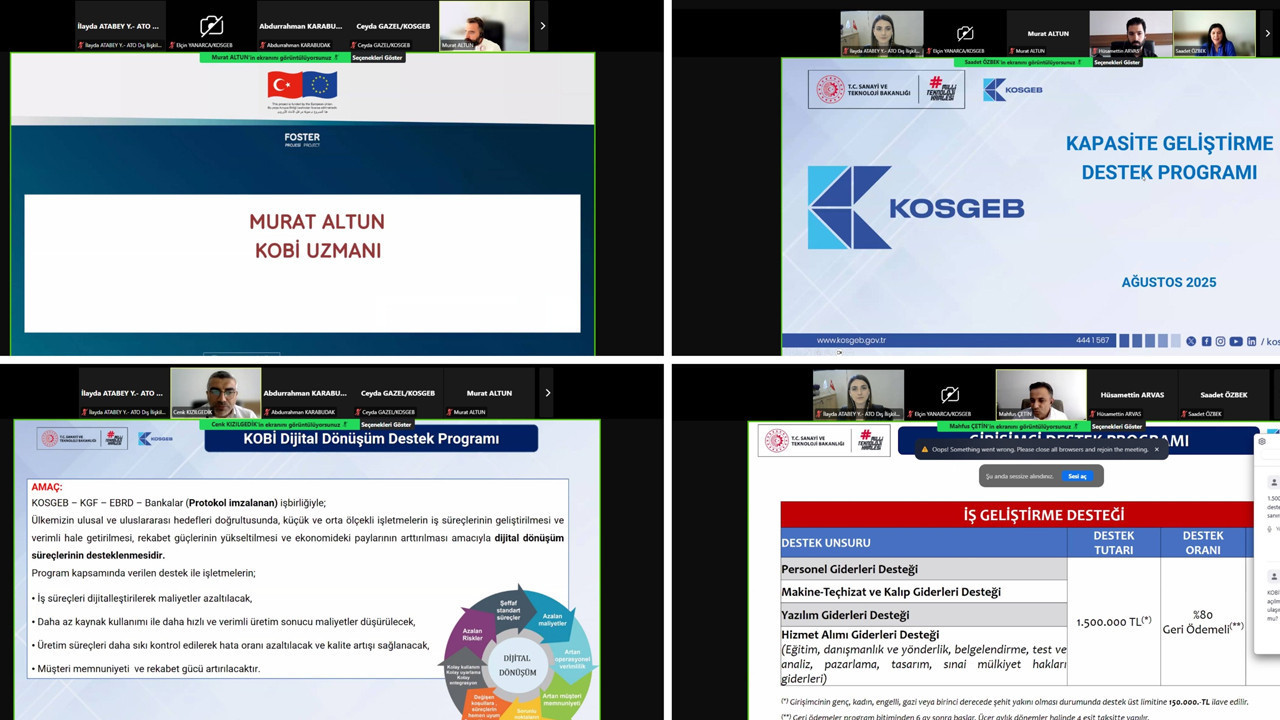This screenshot has height=720, width=1280.
Task: Select Mahfus ÇETİN's video tile in the bottom-right meeting
Action: (x=1041, y=395)
